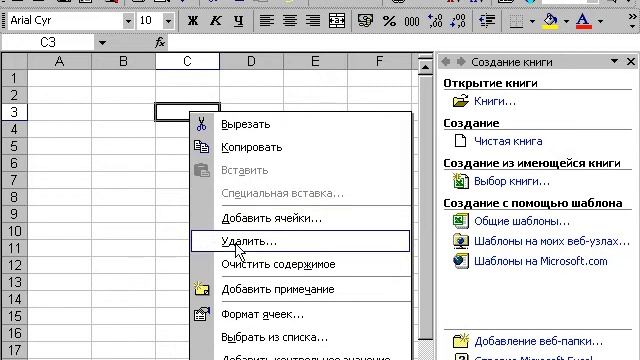This screenshot has height=360, width=640.
Task: Click the font size field showing 10
Action: click(x=150, y=20)
